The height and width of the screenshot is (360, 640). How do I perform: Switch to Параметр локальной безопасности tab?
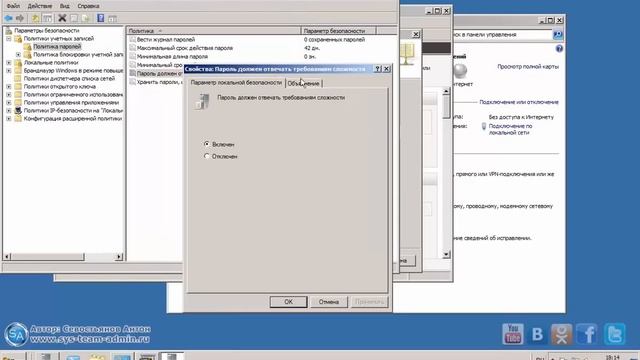[236, 83]
